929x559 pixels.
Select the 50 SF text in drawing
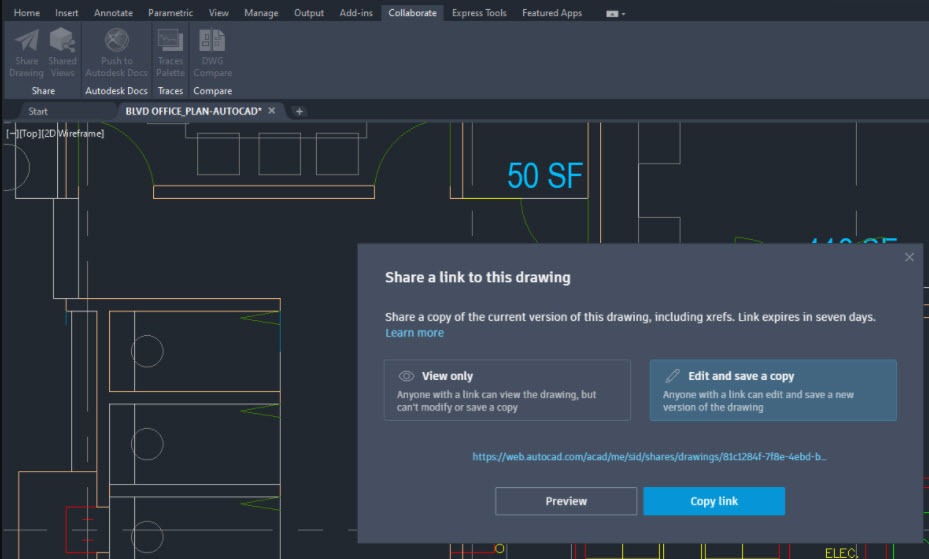tap(545, 176)
